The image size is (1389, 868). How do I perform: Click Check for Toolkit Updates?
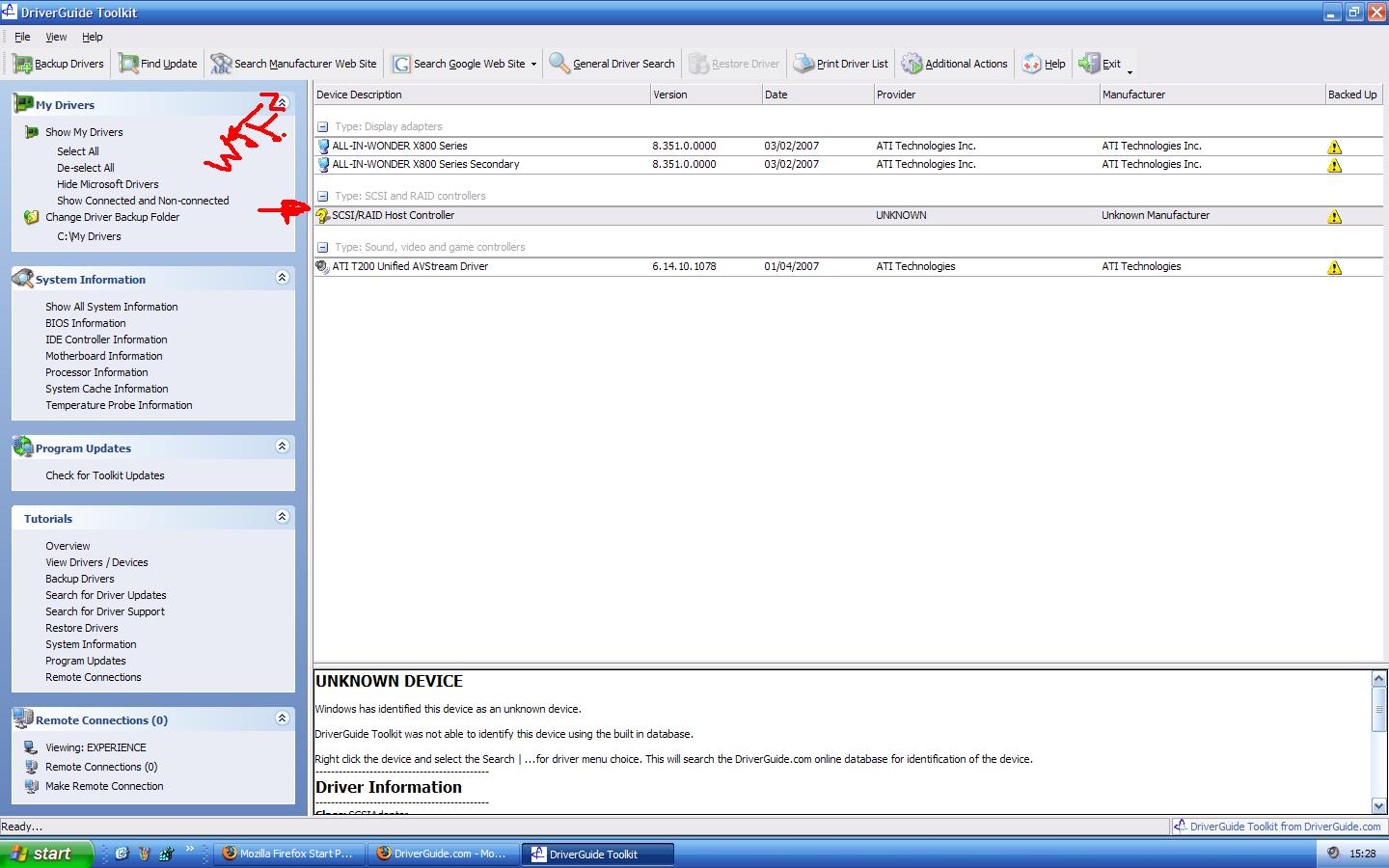[105, 475]
